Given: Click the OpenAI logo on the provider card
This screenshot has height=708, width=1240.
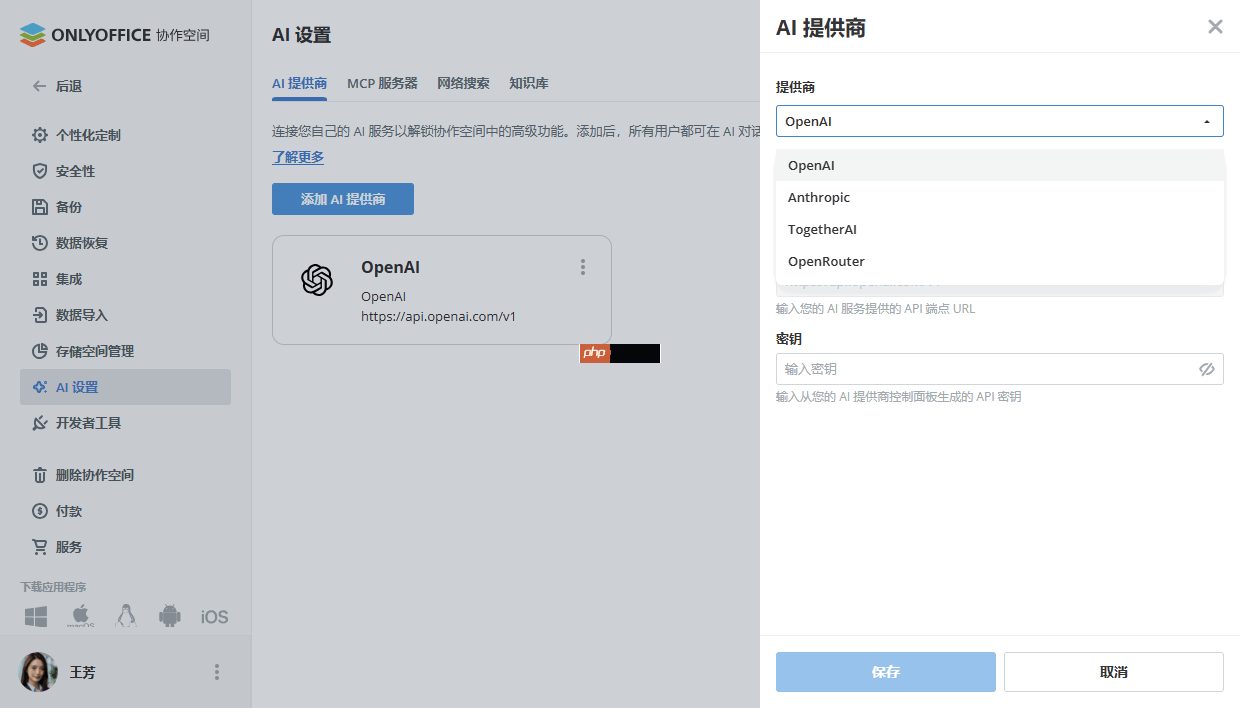Looking at the screenshot, I should point(317,282).
